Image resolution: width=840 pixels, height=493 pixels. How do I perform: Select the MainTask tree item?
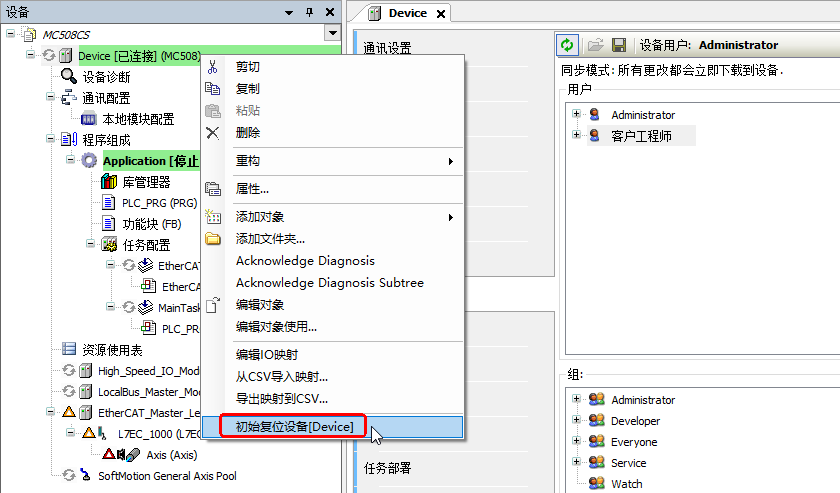(179, 308)
